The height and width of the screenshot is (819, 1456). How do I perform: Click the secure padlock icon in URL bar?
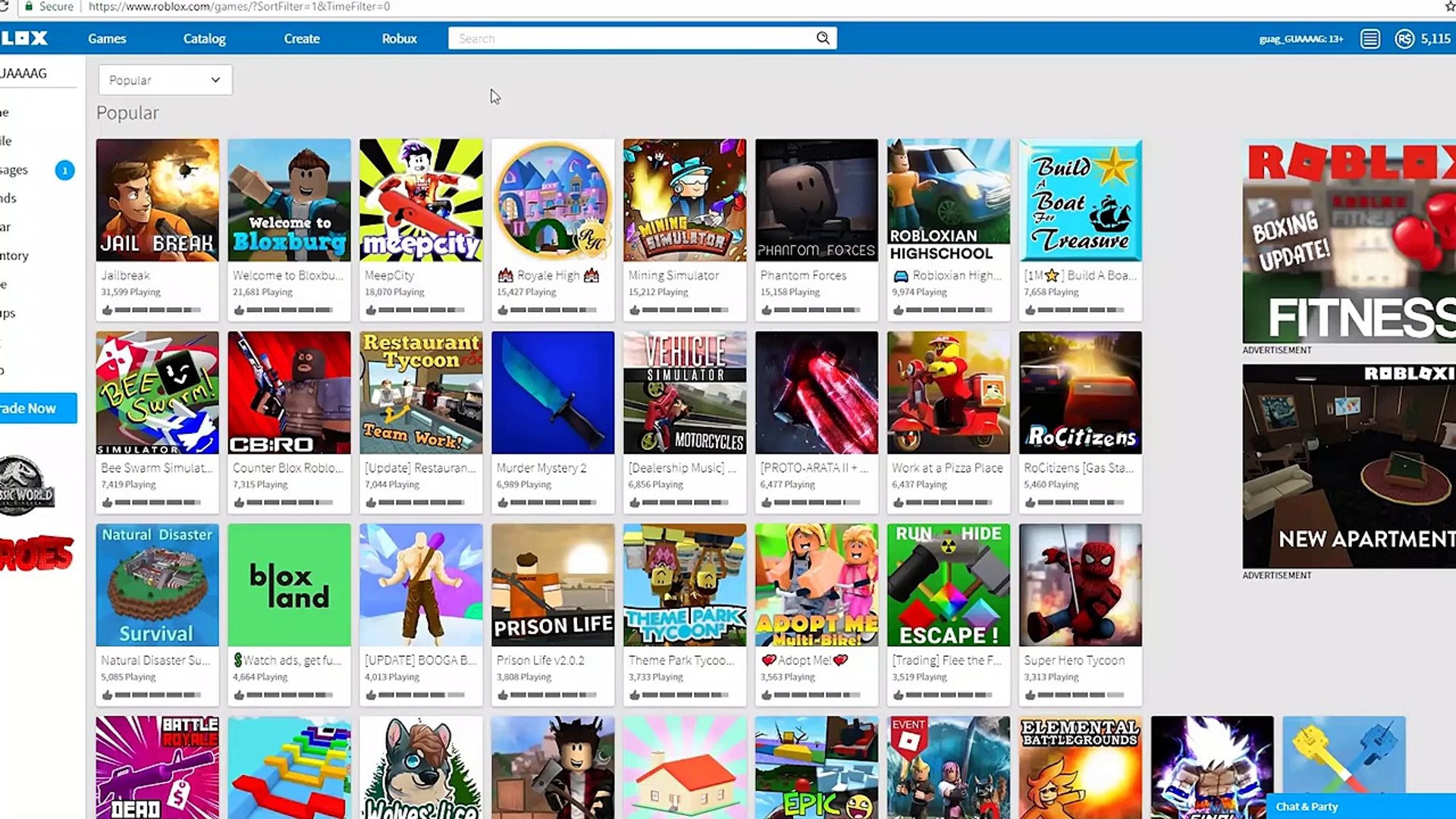tap(29, 6)
